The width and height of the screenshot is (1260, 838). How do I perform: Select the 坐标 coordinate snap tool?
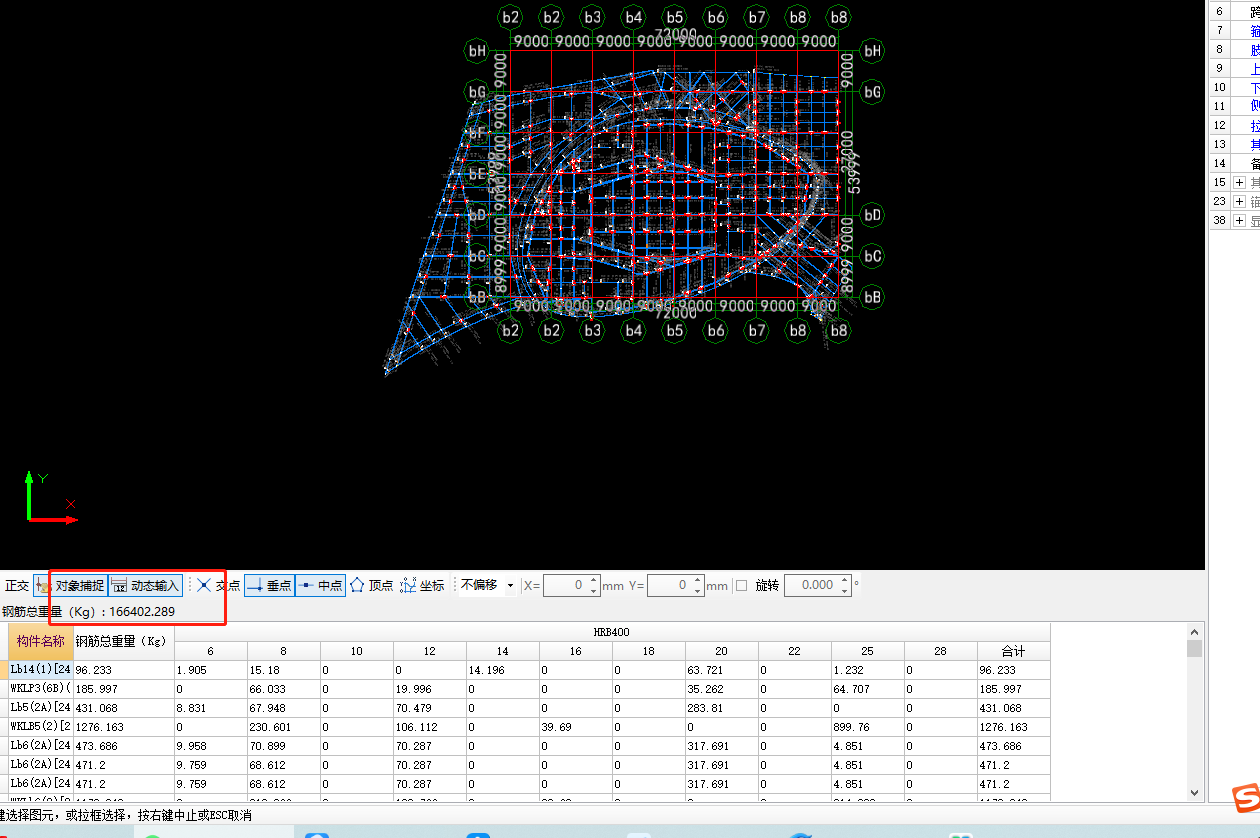[422, 586]
